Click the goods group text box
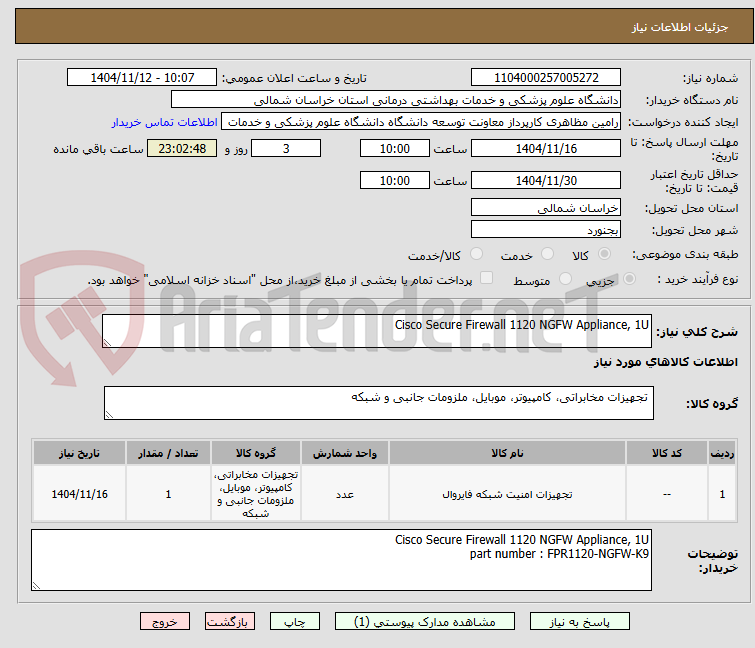 coord(379,403)
